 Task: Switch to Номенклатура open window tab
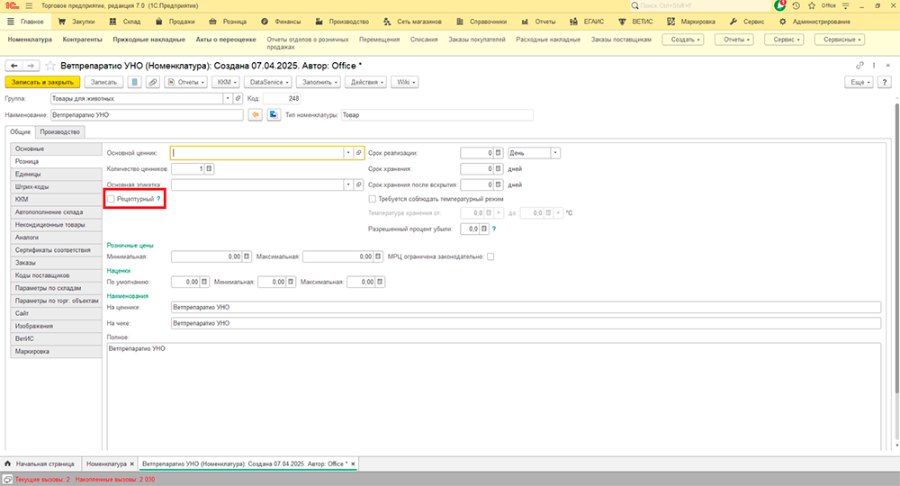coord(106,464)
